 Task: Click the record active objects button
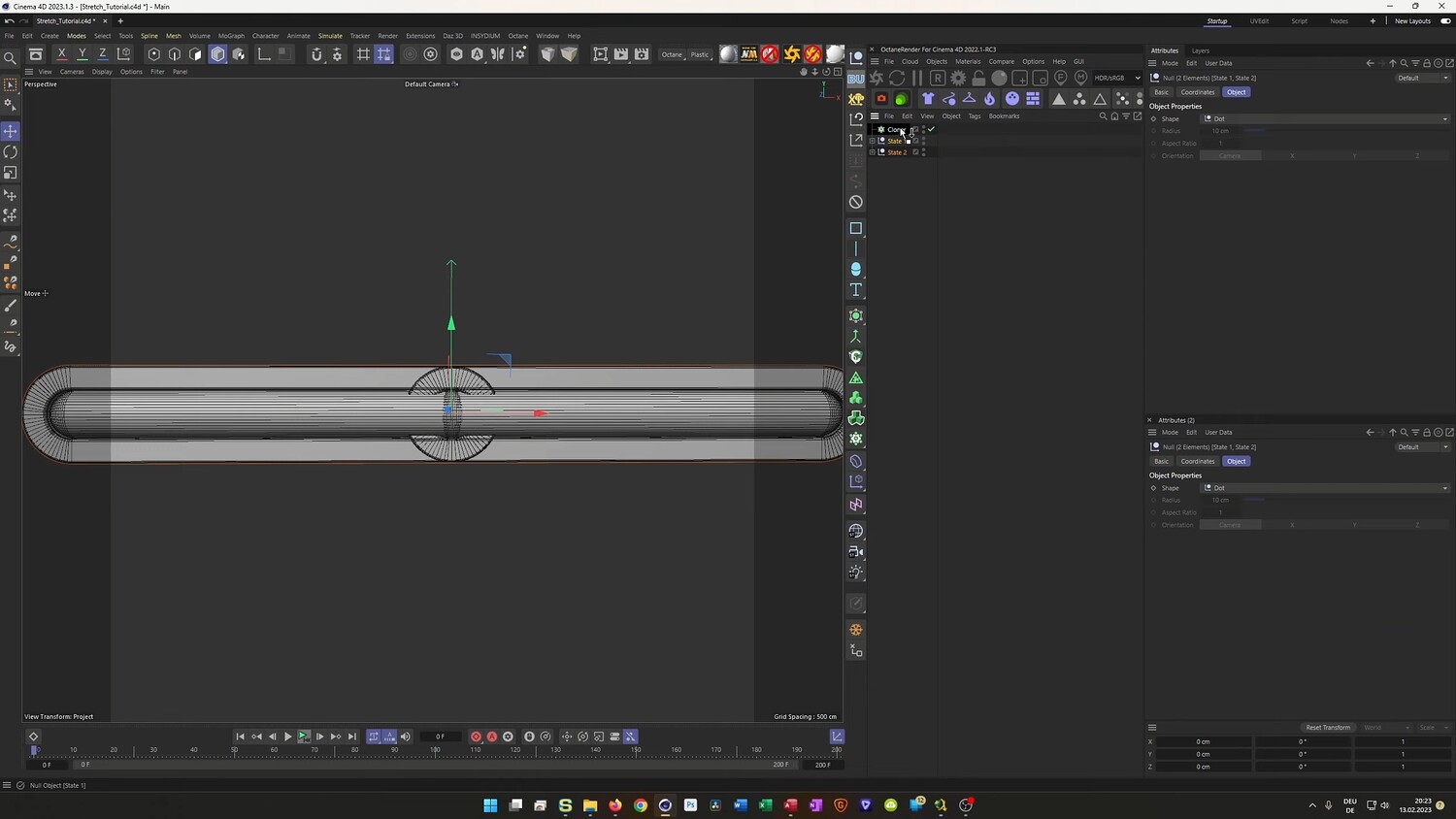pos(476,737)
